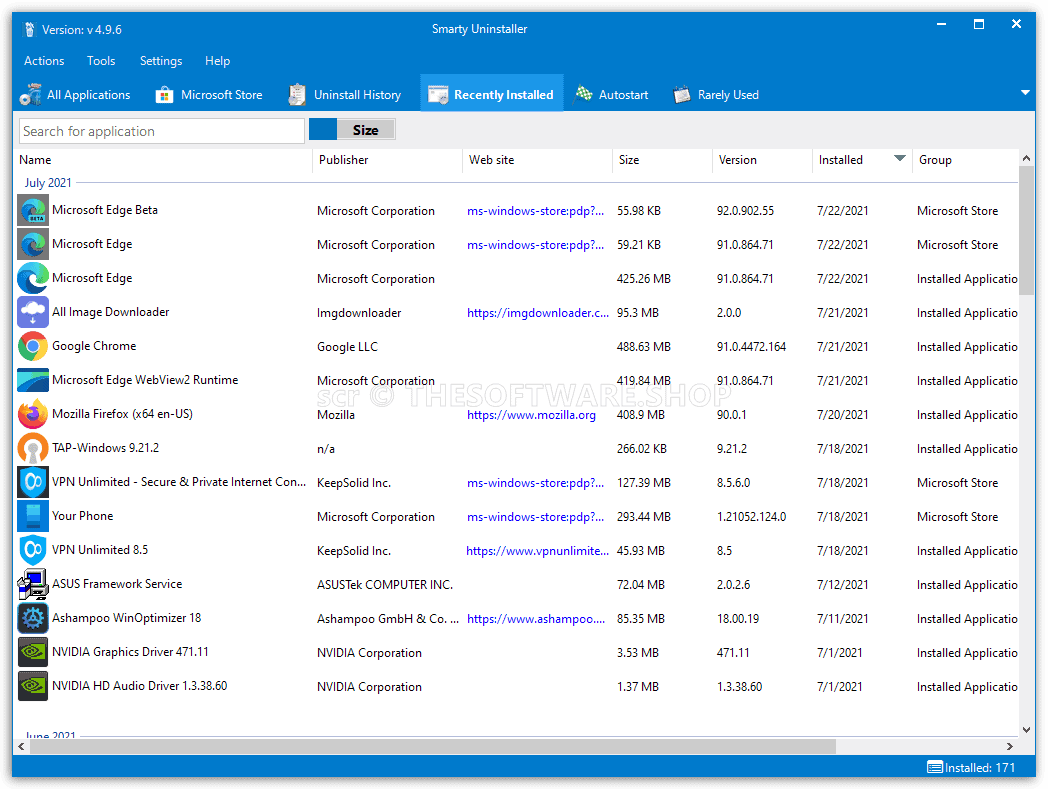Open Microsoft Edge Beta store link
1048x789 pixels.
(x=535, y=211)
